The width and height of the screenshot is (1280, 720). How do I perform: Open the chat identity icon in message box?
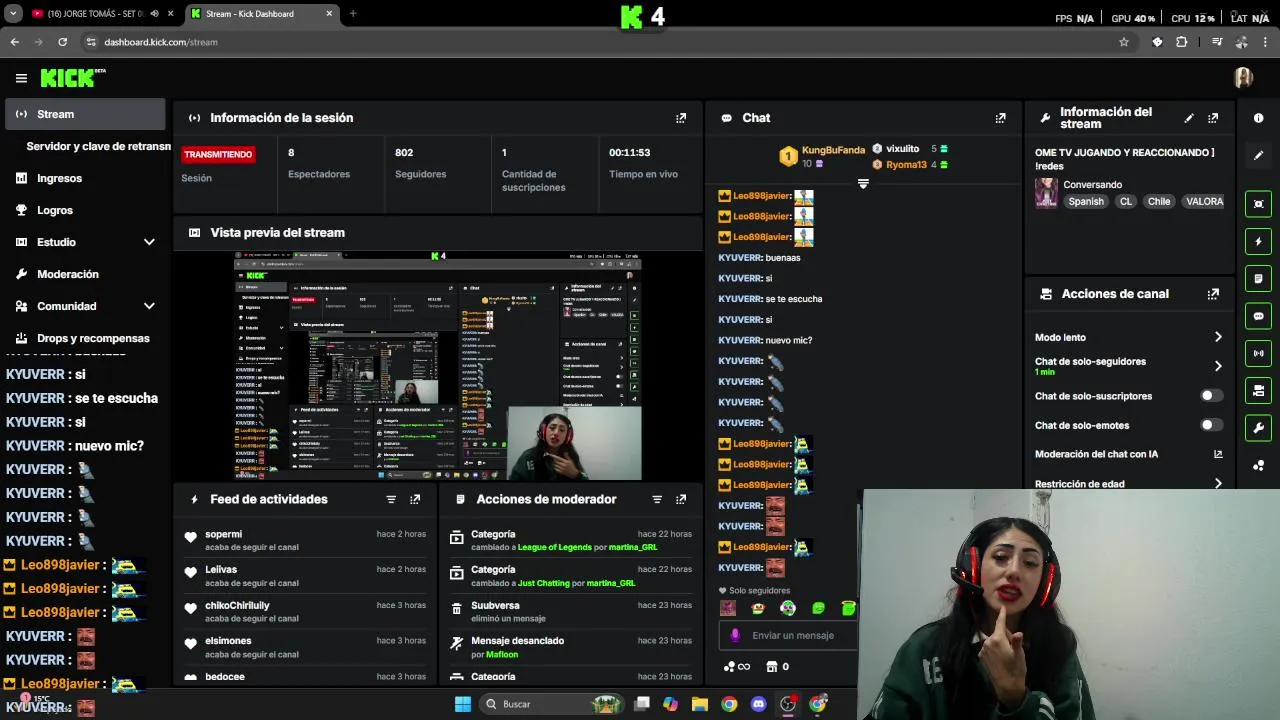(x=735, y=635)
